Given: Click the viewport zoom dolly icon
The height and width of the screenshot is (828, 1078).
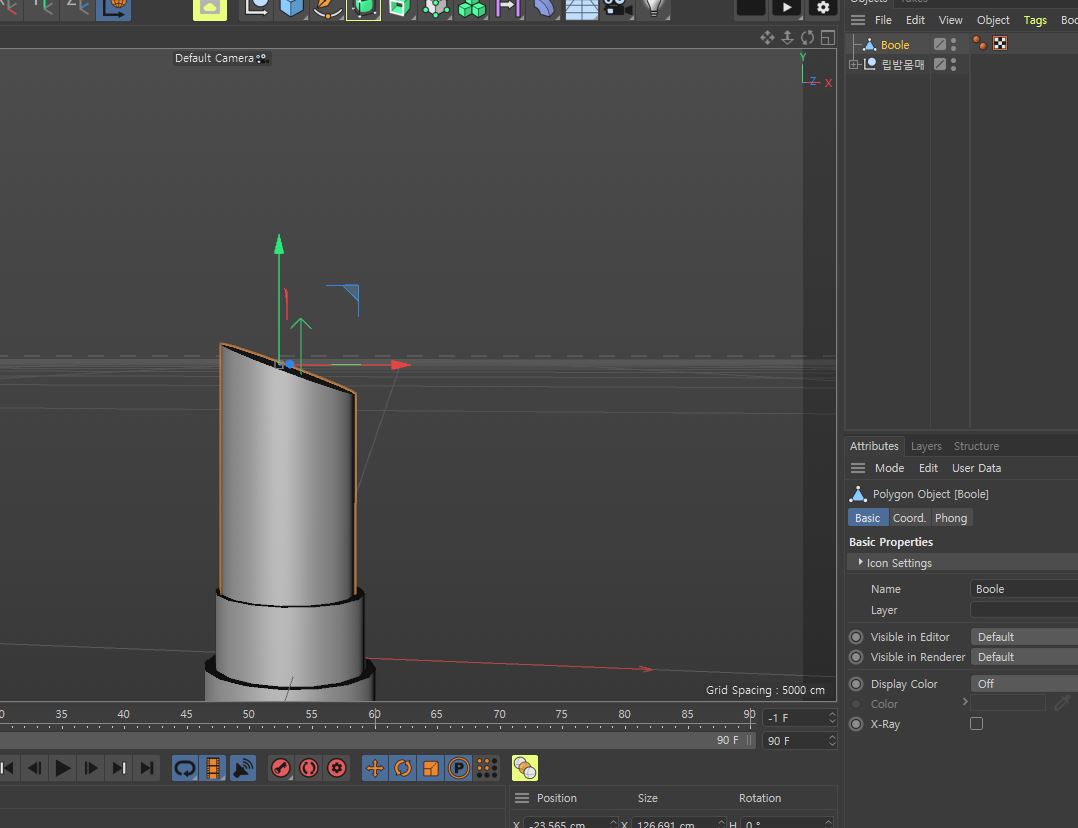Looking at the screenshot, I should [787, 38].
